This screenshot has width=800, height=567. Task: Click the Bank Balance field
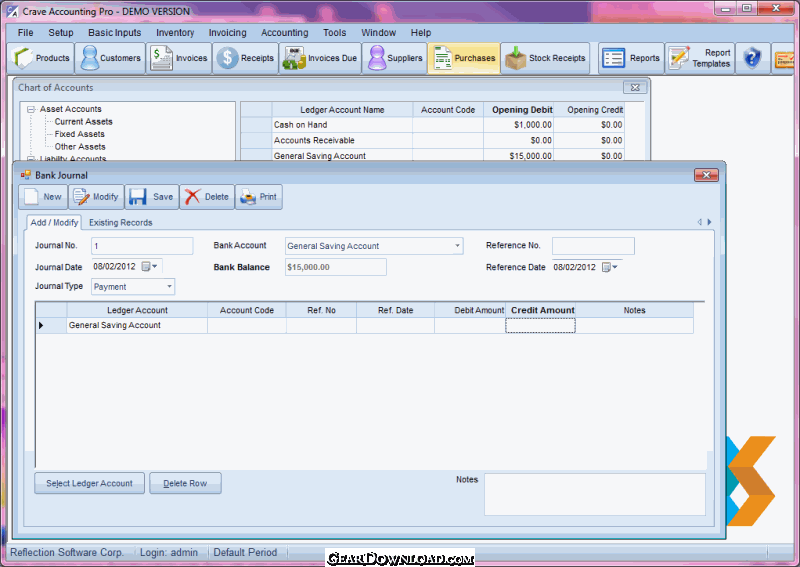tap(335, 267)
